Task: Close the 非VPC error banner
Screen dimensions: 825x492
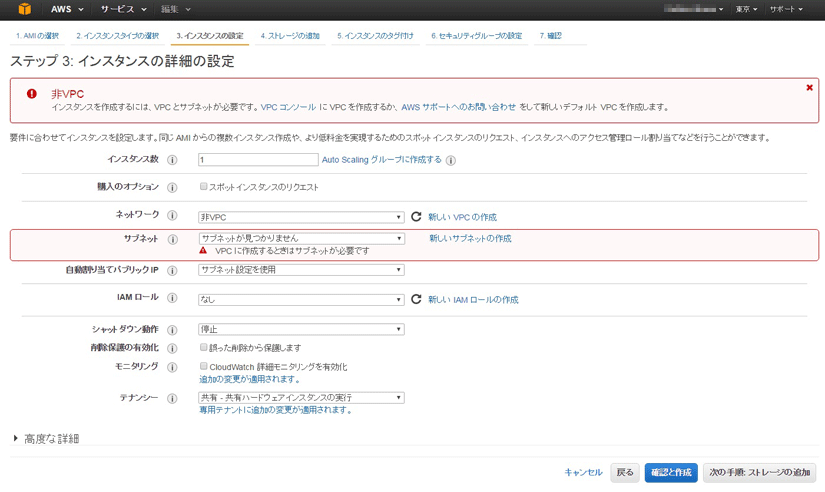Action: point(809,88)
